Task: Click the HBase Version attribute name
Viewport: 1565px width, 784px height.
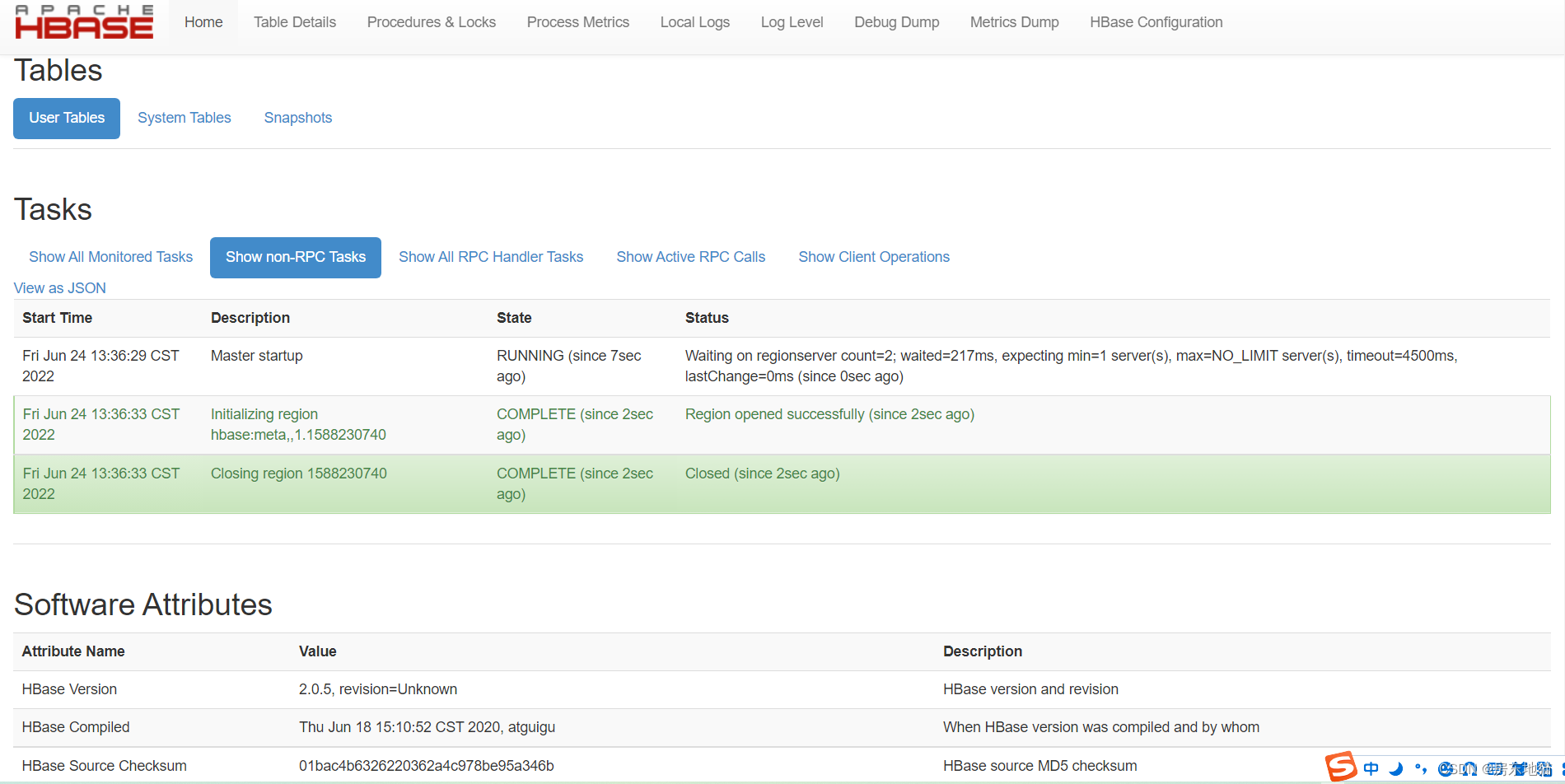Action: point(69,689)
